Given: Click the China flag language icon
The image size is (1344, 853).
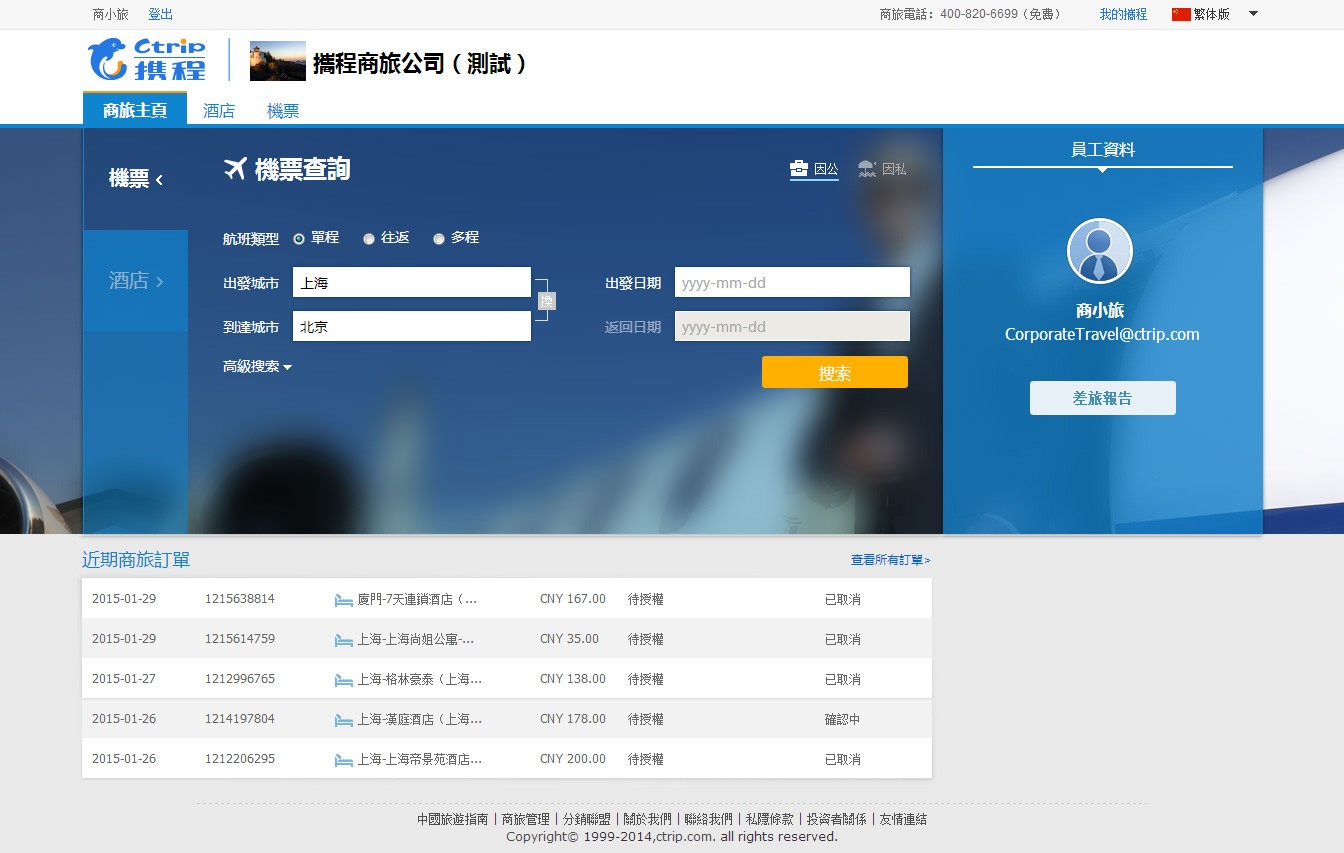Looking at the screenshot, I should point(1181,14).
